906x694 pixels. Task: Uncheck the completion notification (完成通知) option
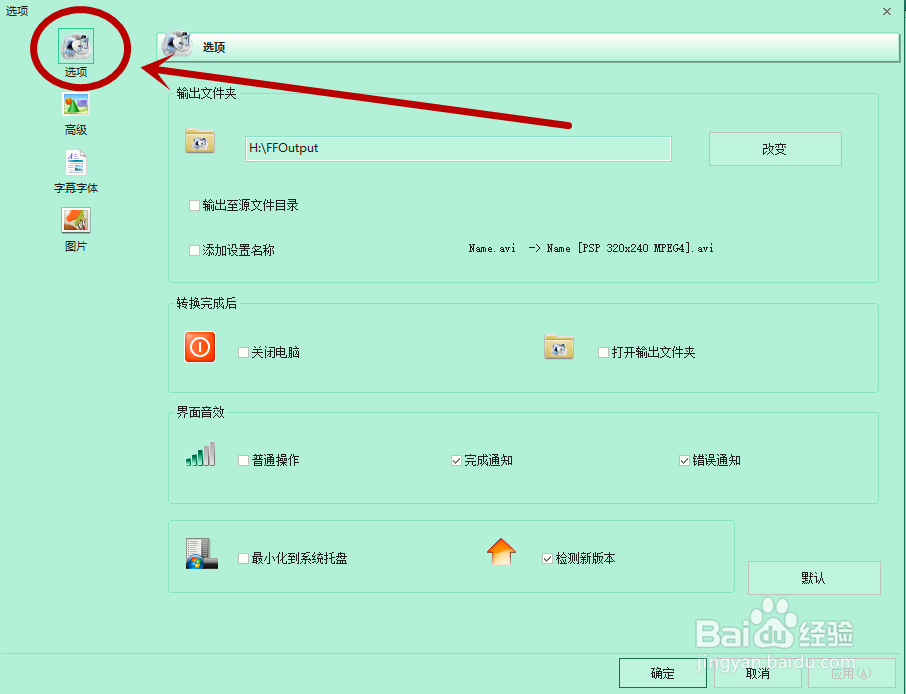[x=457, y=460]
